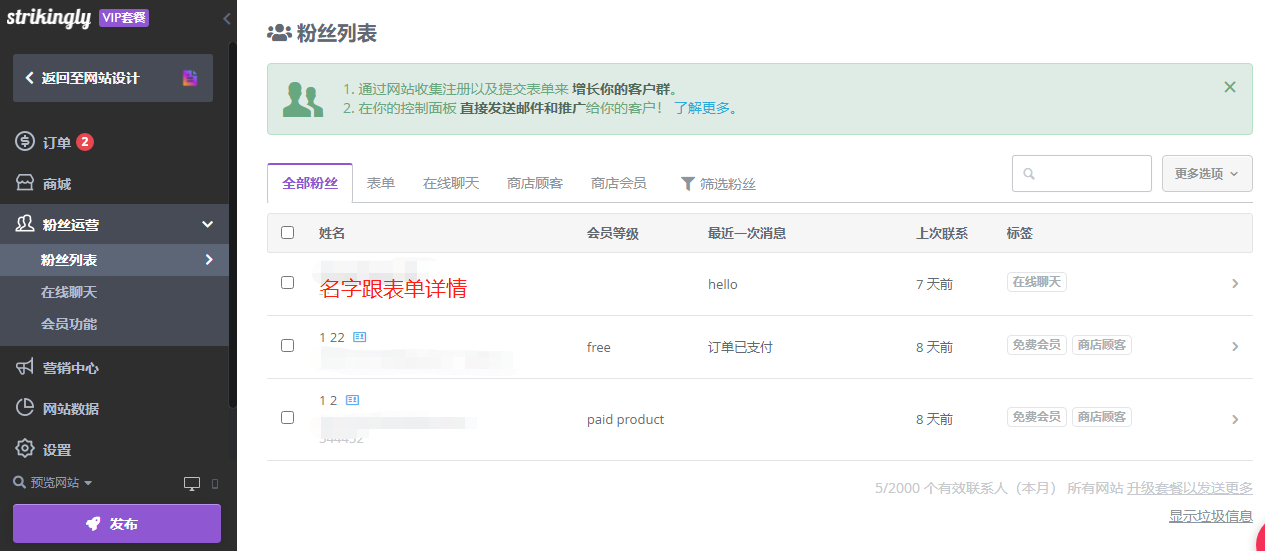Click the 订单 dollar icon
1265x551 pixels.
click(25, 141)
